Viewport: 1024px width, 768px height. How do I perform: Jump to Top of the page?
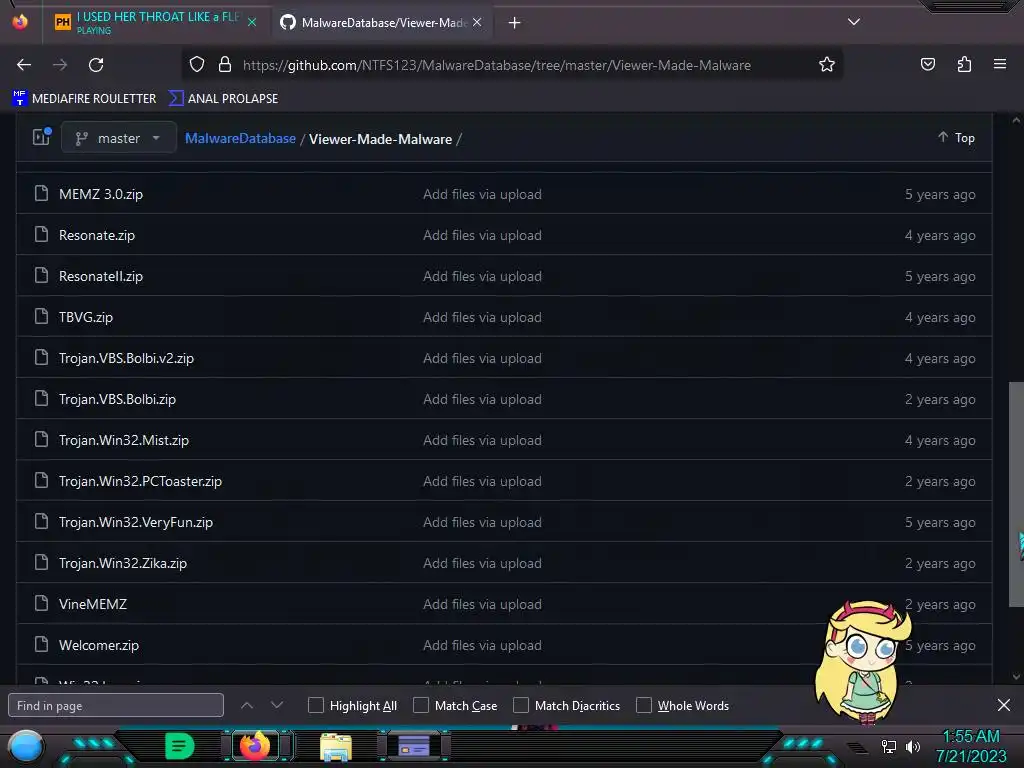pos(957,137)
